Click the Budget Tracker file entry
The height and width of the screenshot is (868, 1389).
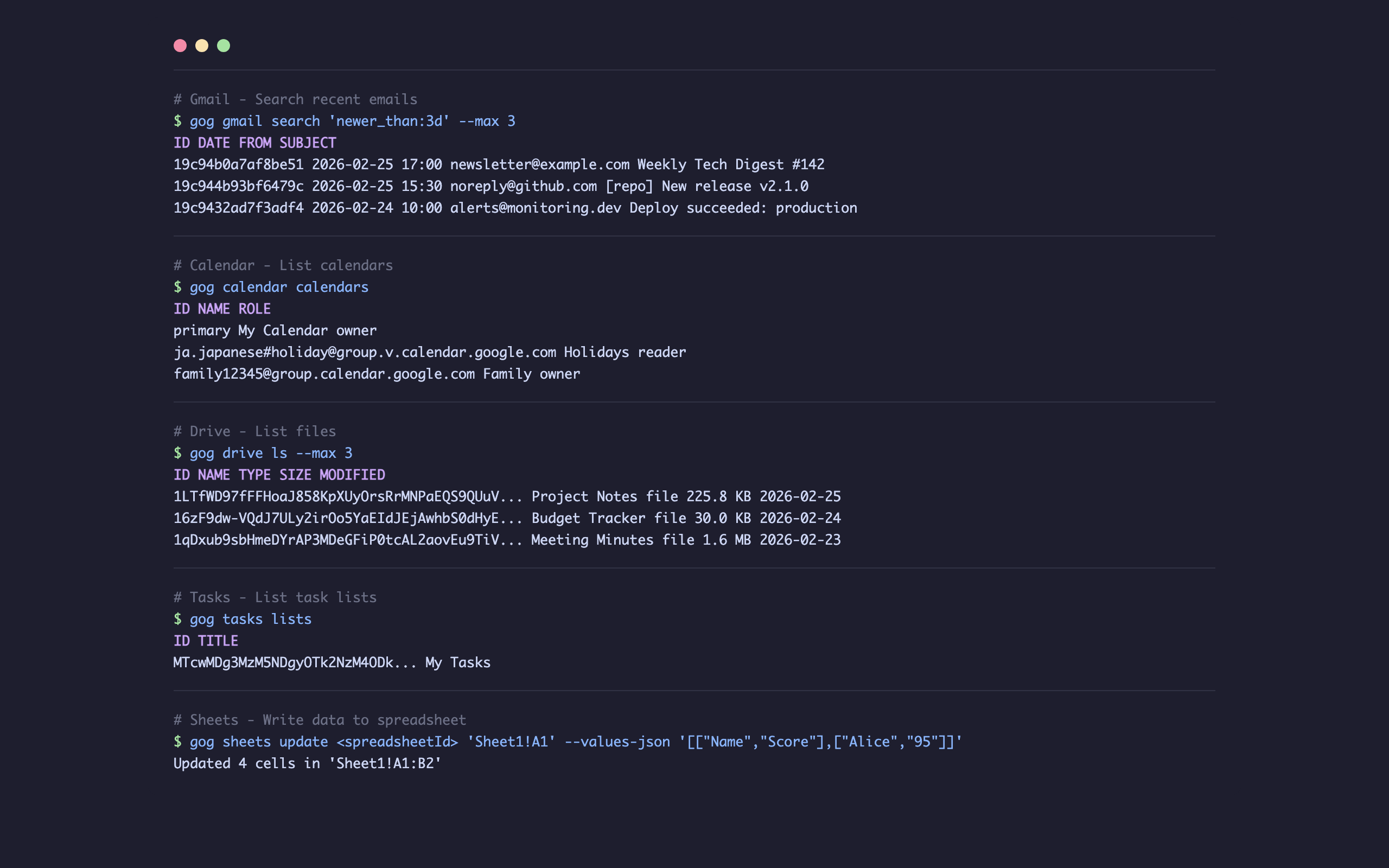coord(507,517)
